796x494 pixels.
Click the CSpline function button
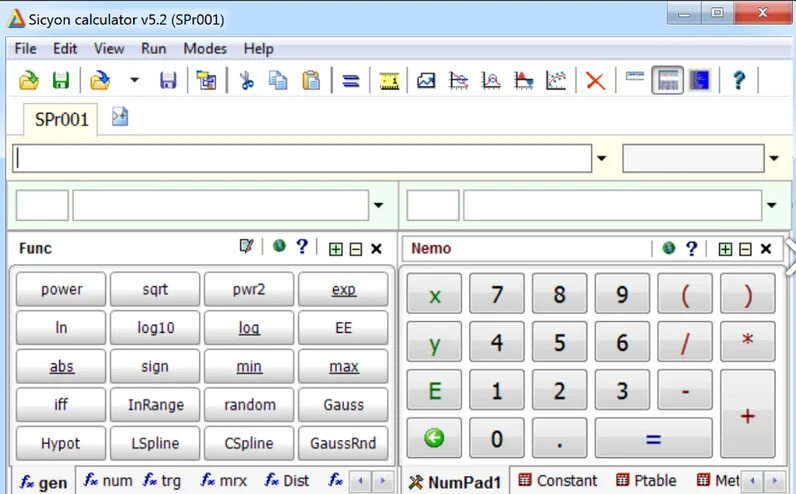pyautogui.click(x=249, y=443)
